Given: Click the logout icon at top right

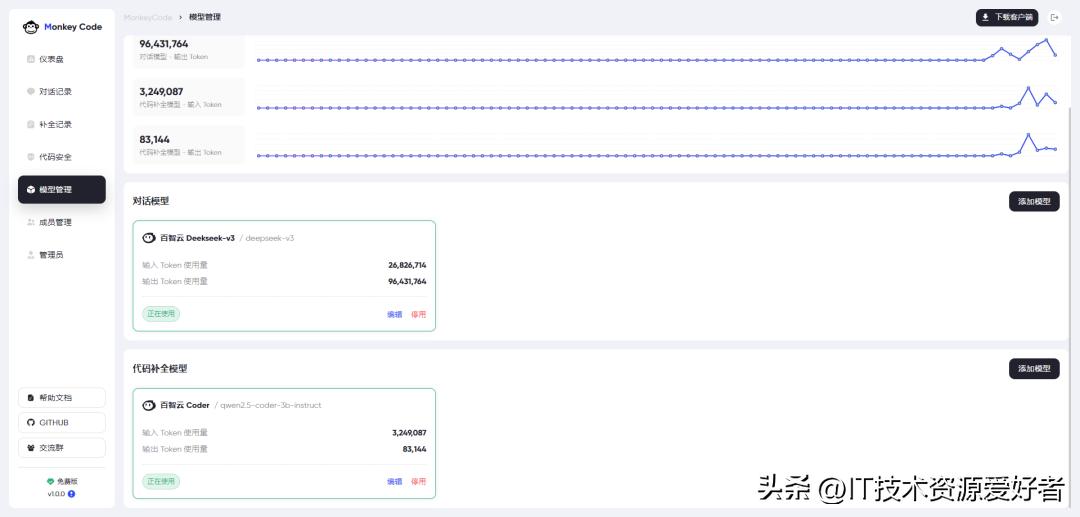Looking at the screenshot, I should (1055, 17).
